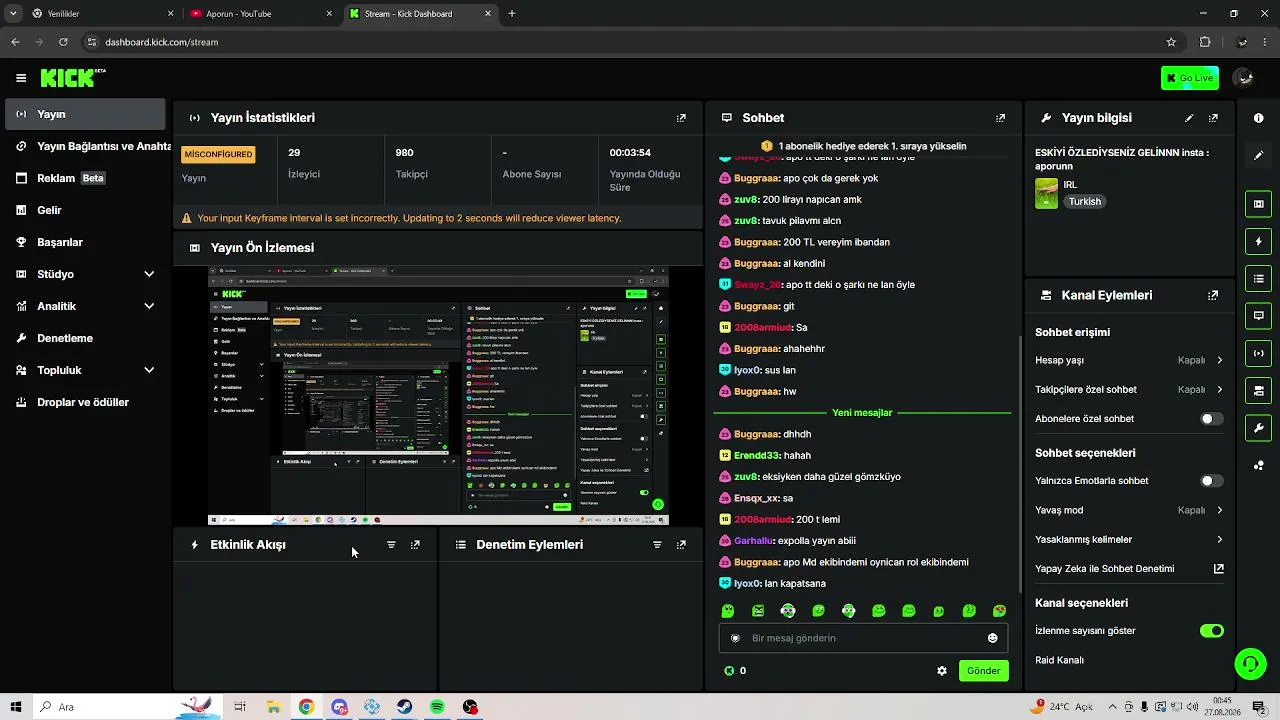Viewport: 1280px width, 720px height.
Task: Open Yavaş mod setting
Action: (x=1129, y=510)
